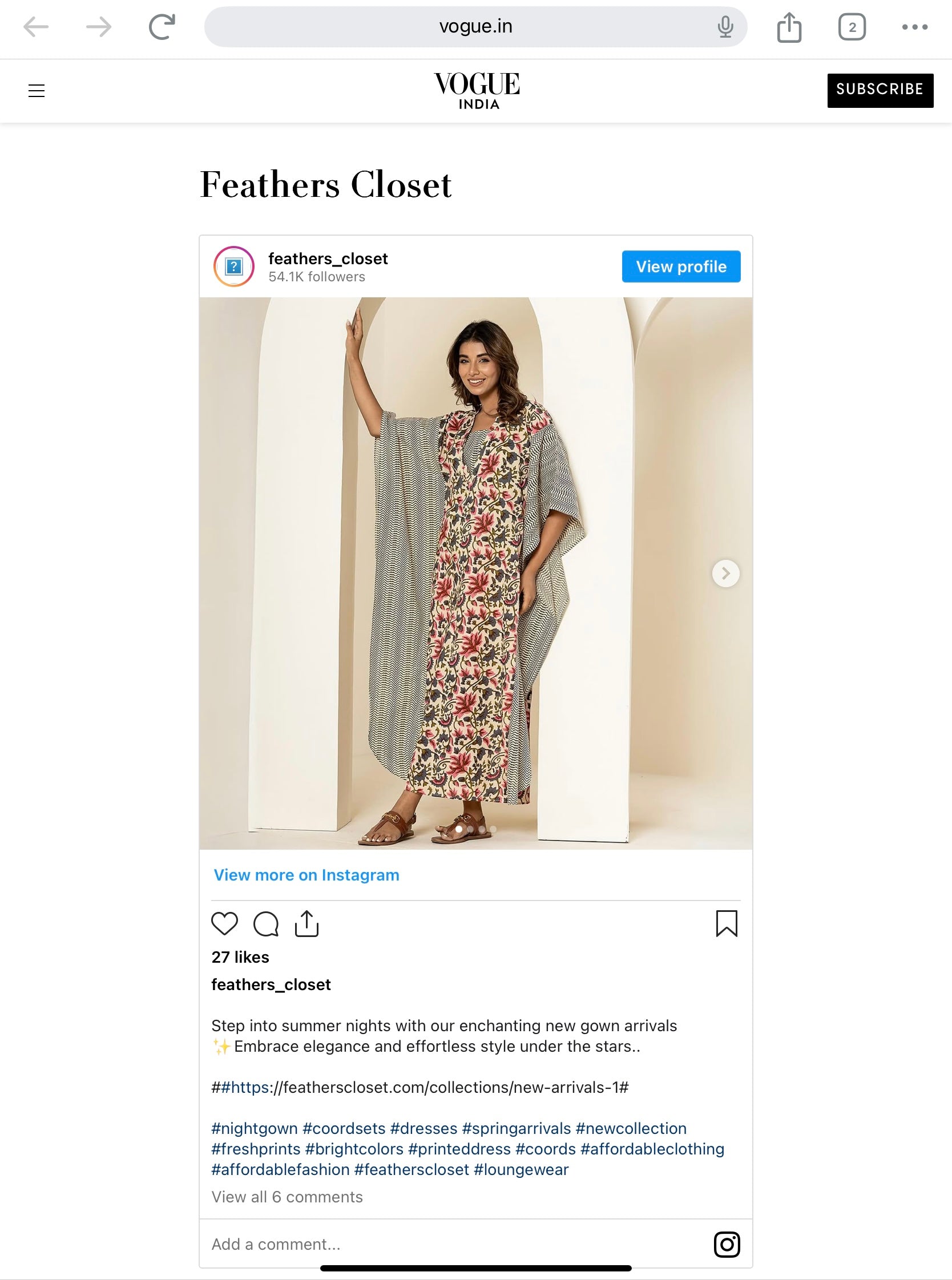Screen dimensions: 952x1280
Task: Click the Instagram logo icon
Action: (727, 1244)
